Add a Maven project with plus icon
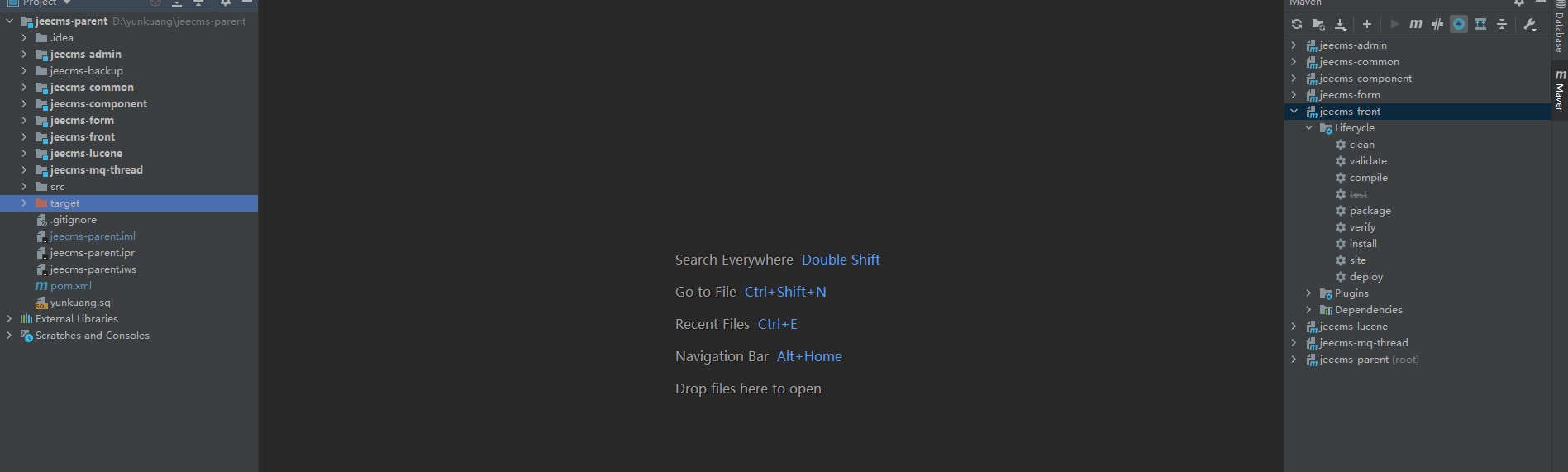Image resolution: width=1568 pixels, height=472 pixels. coord(1367,25)
